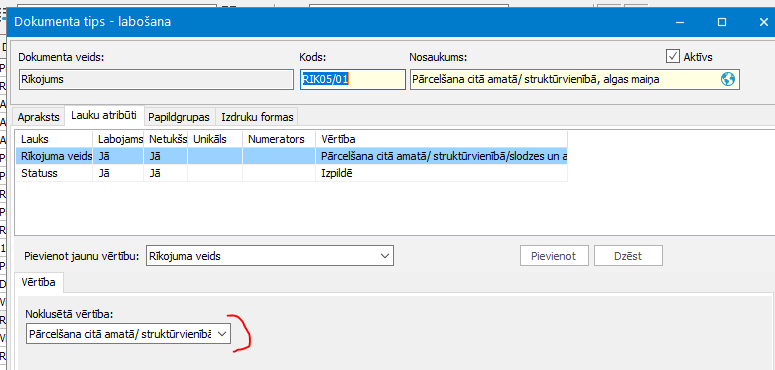This screenshot has height=370, width=775.
Task: Select the Rīkojuma veids row
Action: 292,156
